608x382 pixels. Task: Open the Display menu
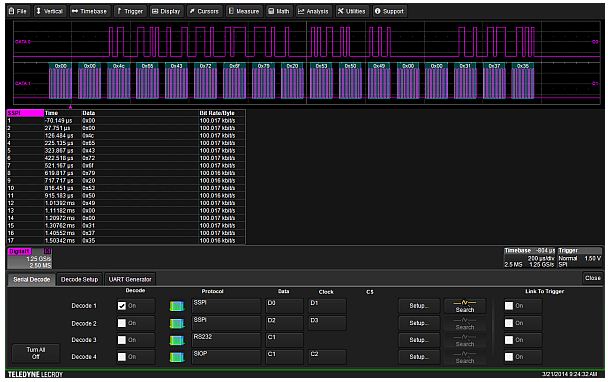(x=166, y=11)
